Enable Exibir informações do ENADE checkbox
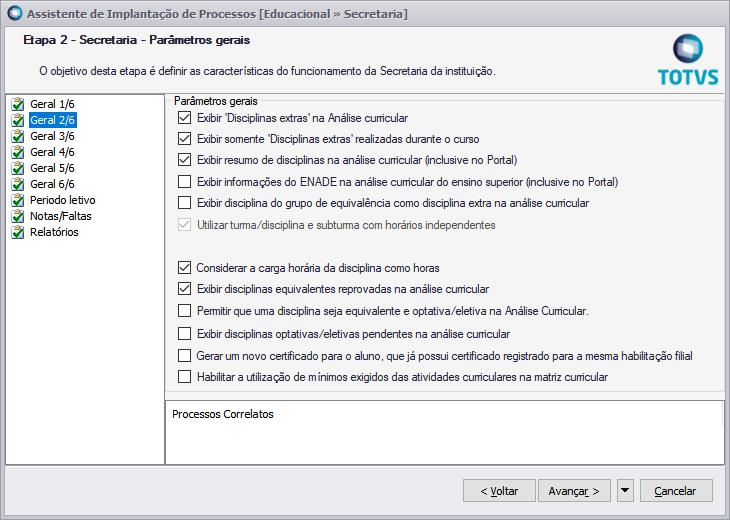 pyautogui.click(x=184, y=182)
